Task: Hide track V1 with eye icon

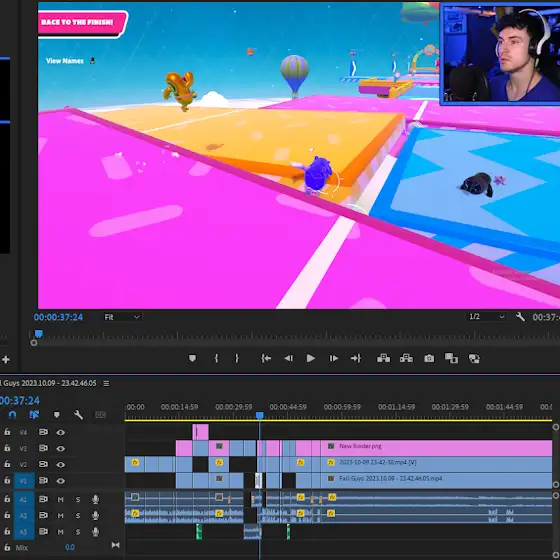Action: pos(61,481)
